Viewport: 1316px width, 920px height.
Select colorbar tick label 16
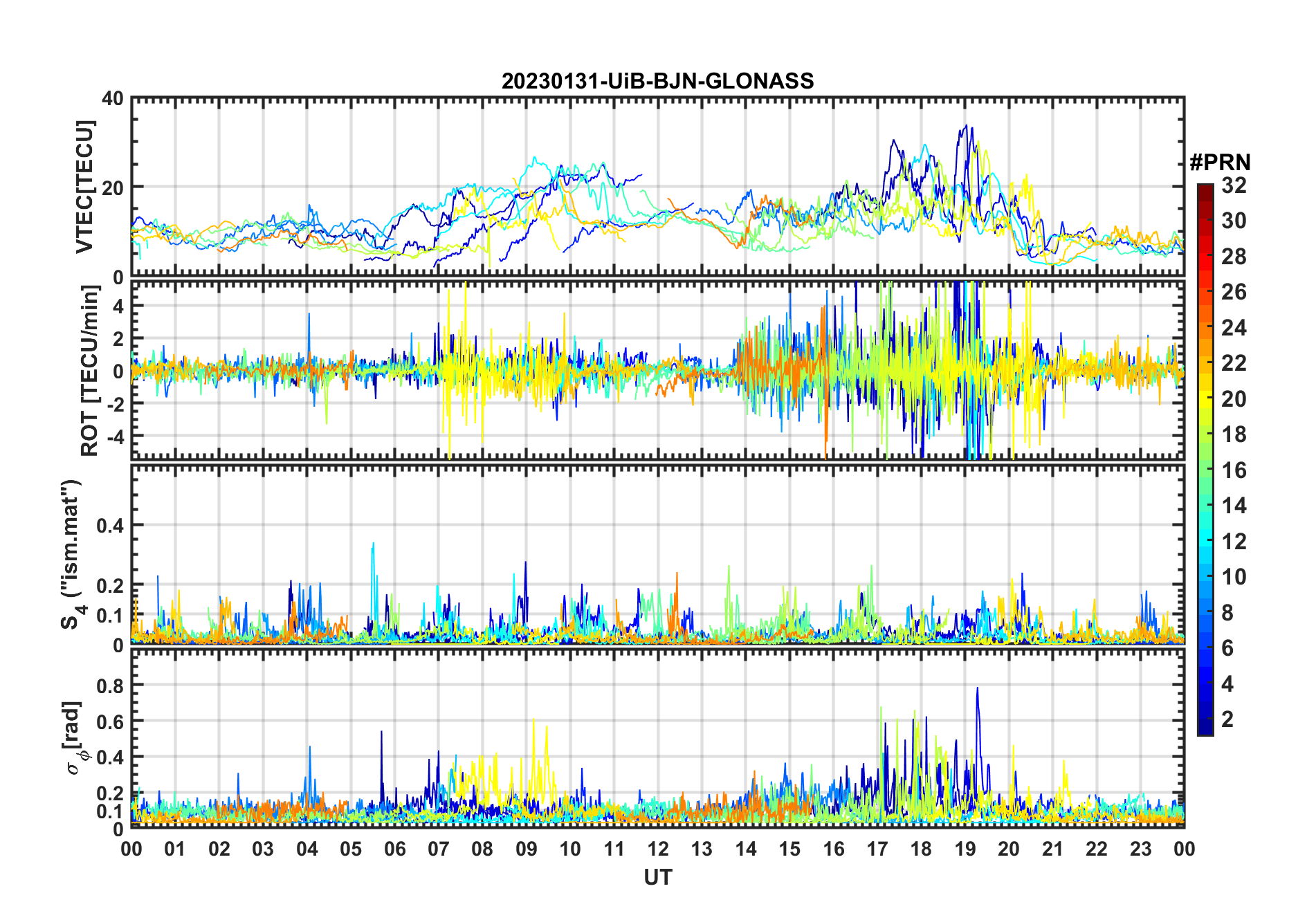coord(1234,470)
